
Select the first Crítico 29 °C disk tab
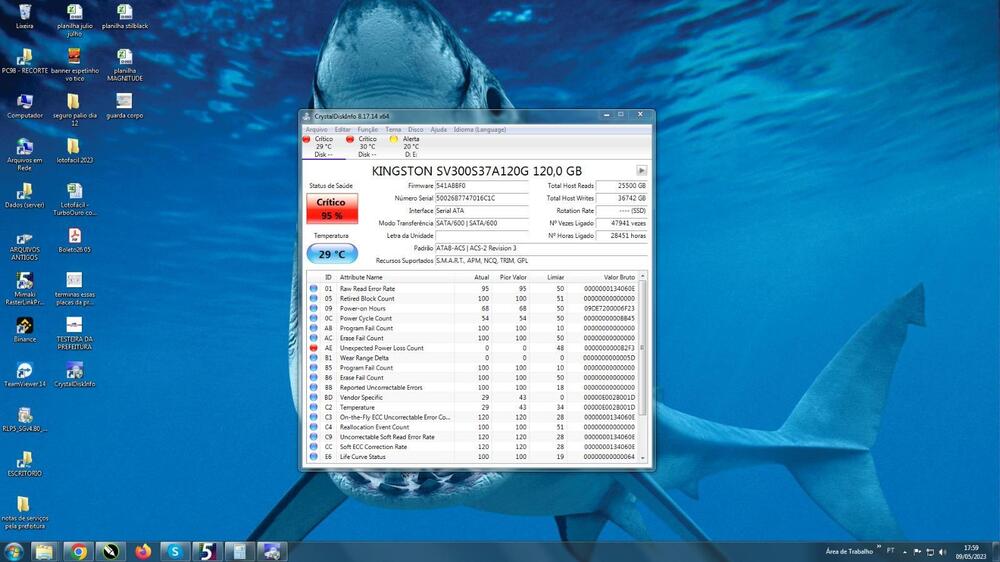click(x=323, y=146)
